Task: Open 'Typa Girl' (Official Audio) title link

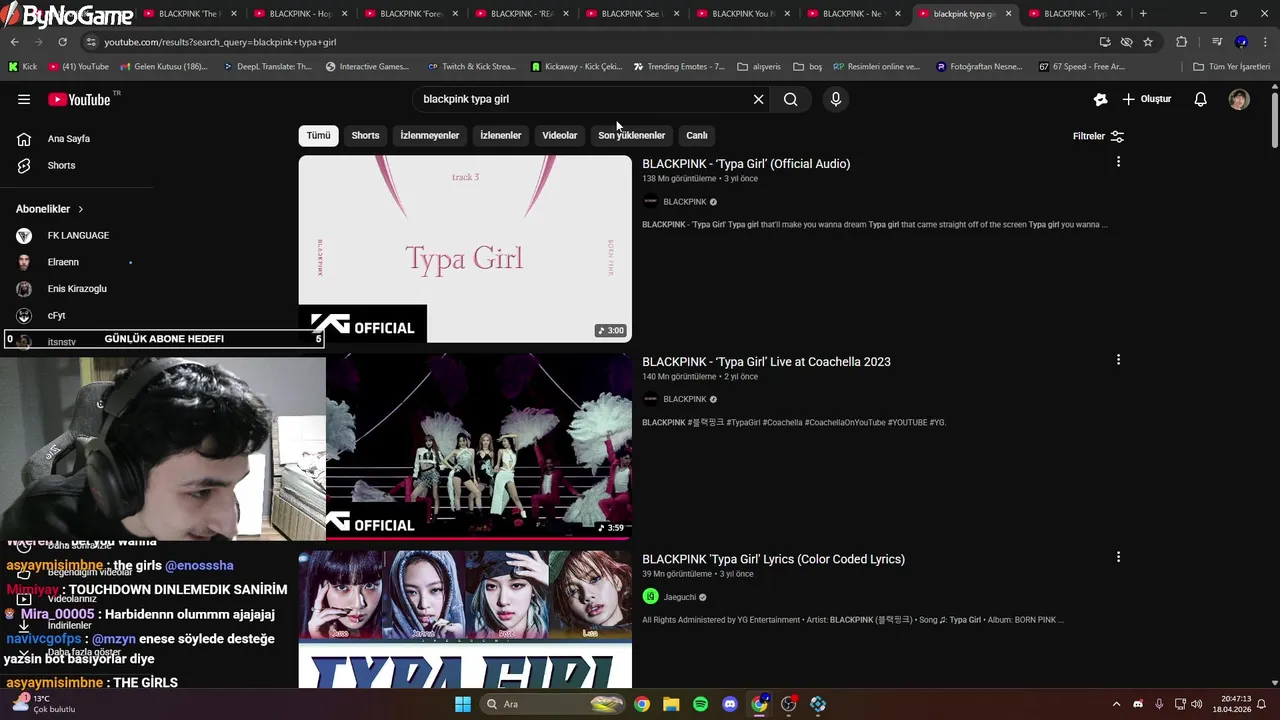Action: 746,164
